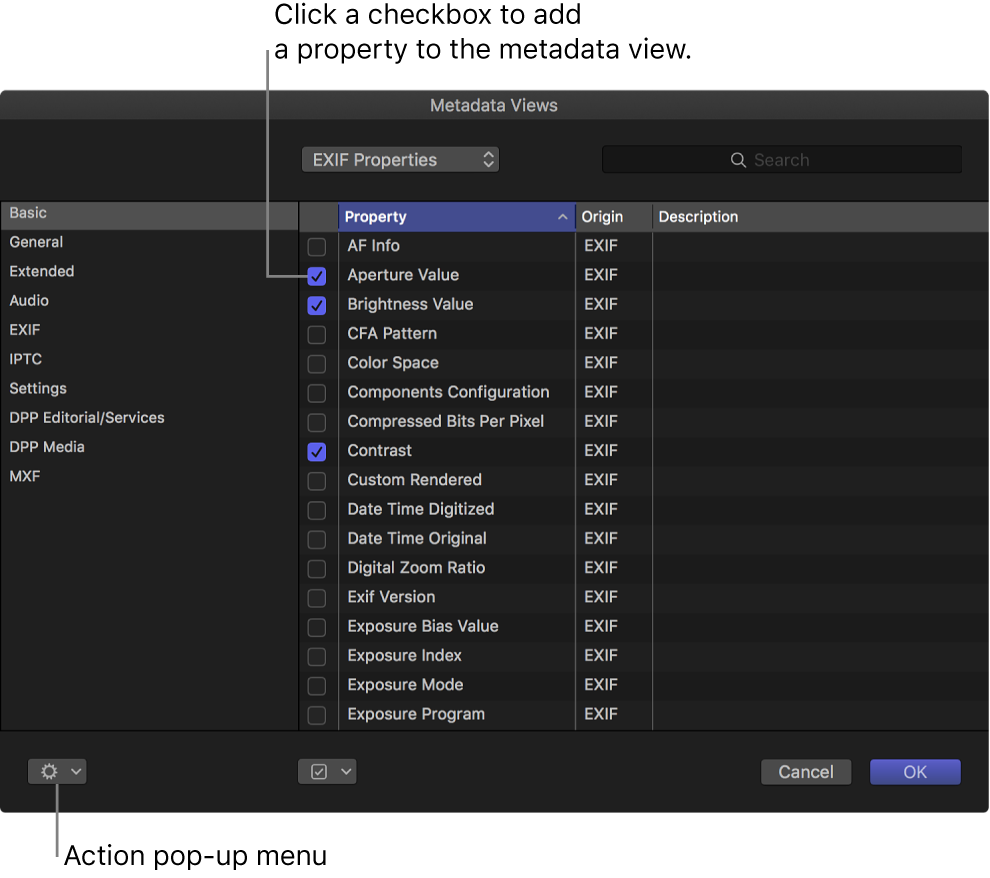Click inside the Search field

coord(800,159)
